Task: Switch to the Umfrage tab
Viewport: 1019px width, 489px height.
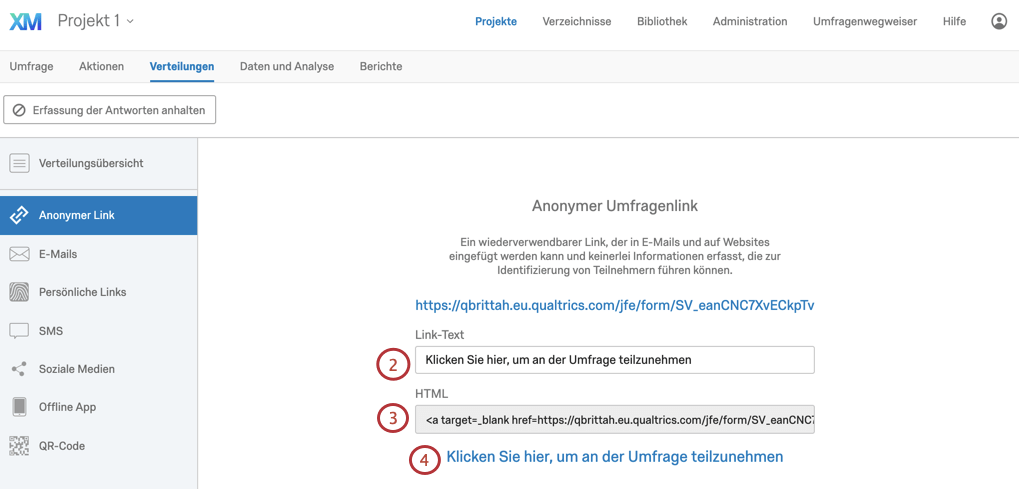Action: point(31,66)
